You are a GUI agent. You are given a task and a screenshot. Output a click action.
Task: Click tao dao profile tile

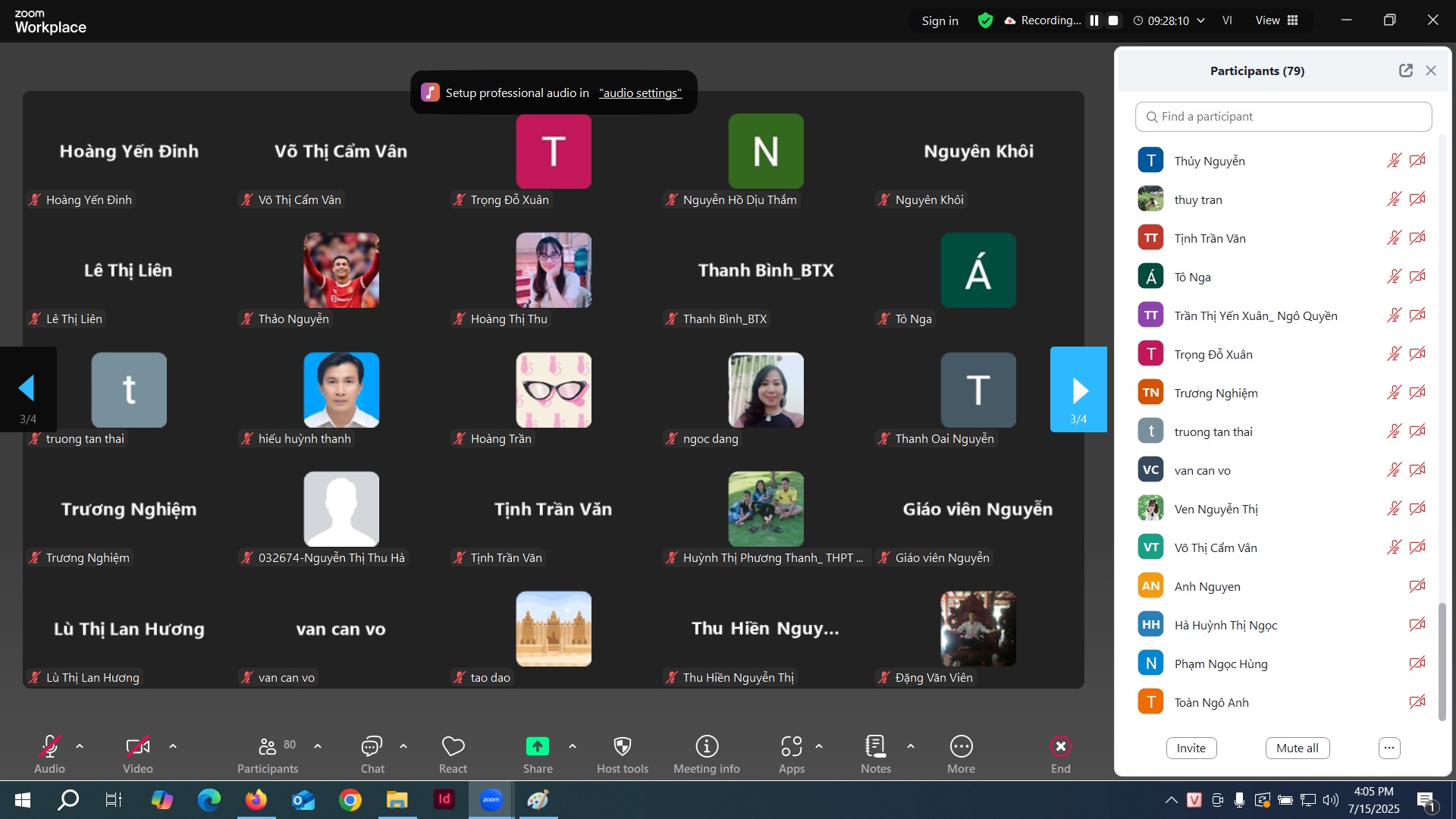(554, 629)
